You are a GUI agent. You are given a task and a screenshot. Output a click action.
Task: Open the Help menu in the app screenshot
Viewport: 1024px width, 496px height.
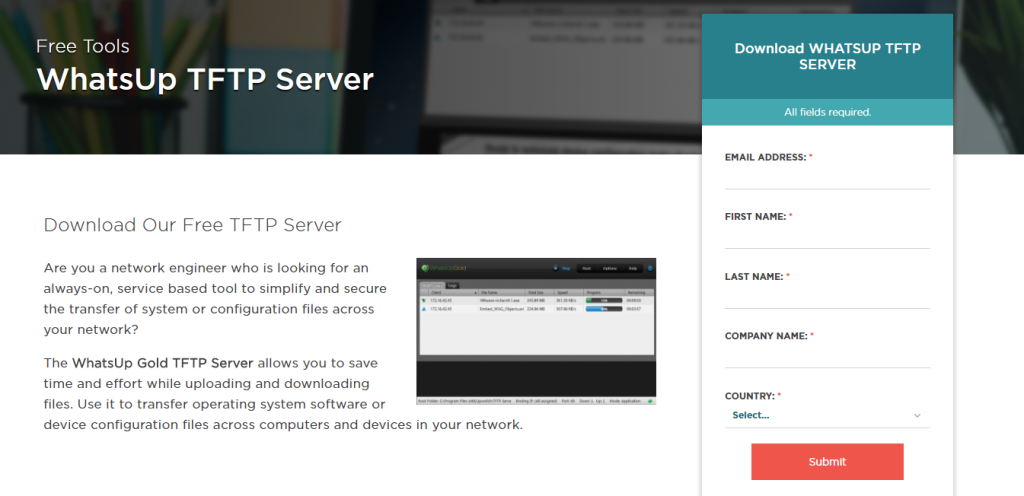tap(632, 268)
